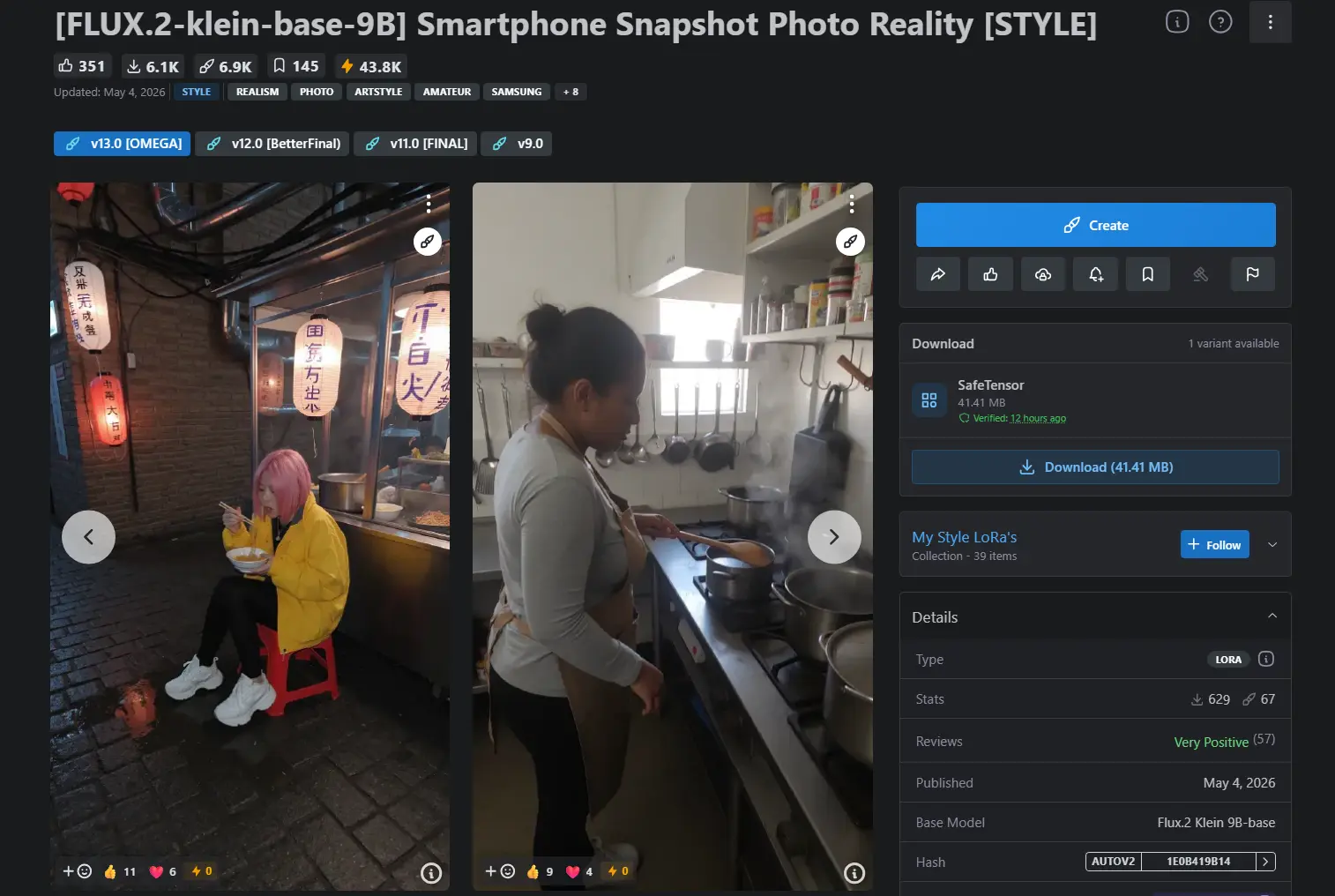Open the SafeTensor file entry
The image size is (1335, 896).
tap(1096, 400)
